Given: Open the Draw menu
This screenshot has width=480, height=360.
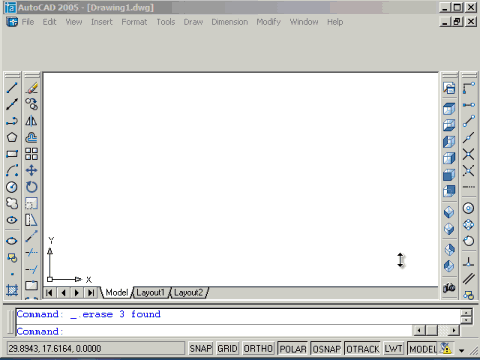Looking at the screenshot, I should (193, 22).
